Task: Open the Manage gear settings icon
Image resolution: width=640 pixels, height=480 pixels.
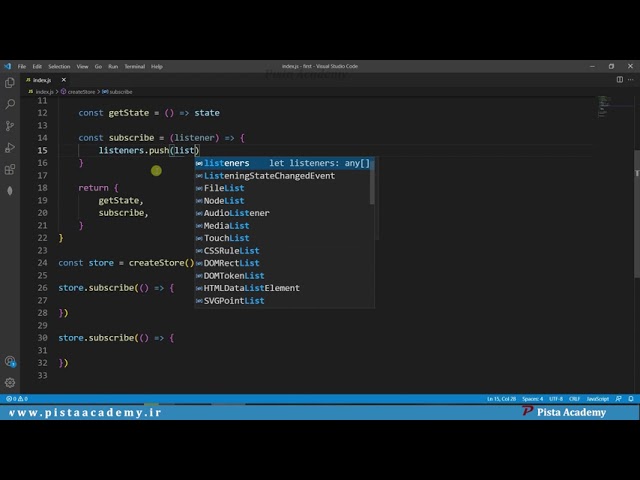Action: click(x=10, y=382)
